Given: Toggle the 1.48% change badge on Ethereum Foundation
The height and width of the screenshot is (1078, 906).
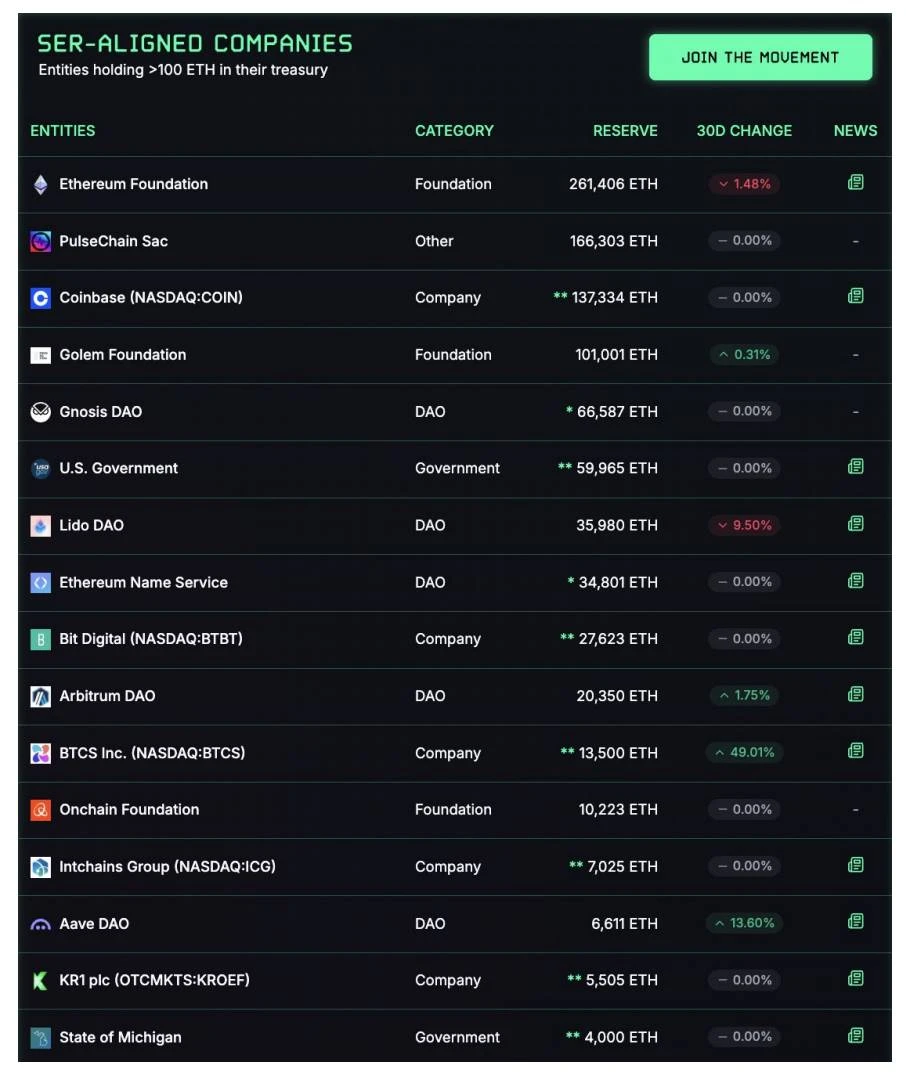Looking at the screenshot, I should pyautogui.click(x=743, y=184).
